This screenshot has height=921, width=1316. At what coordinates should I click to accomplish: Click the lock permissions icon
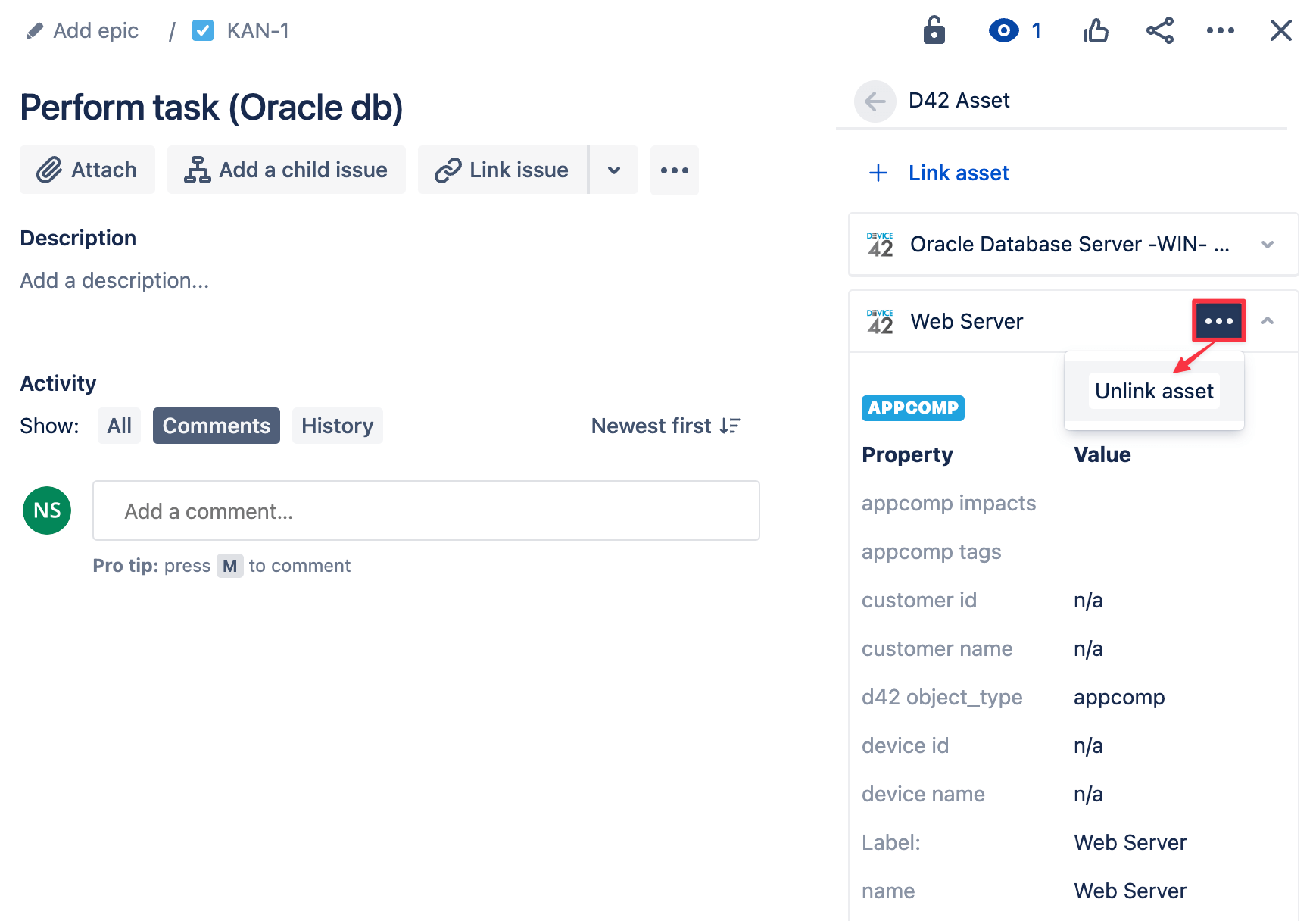[934, 30]
